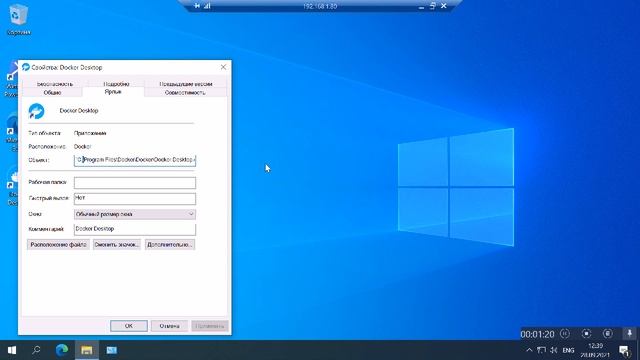Stop the screen recording
The width and height of the screenshot is (640, 360).
[x=586, y=333]
